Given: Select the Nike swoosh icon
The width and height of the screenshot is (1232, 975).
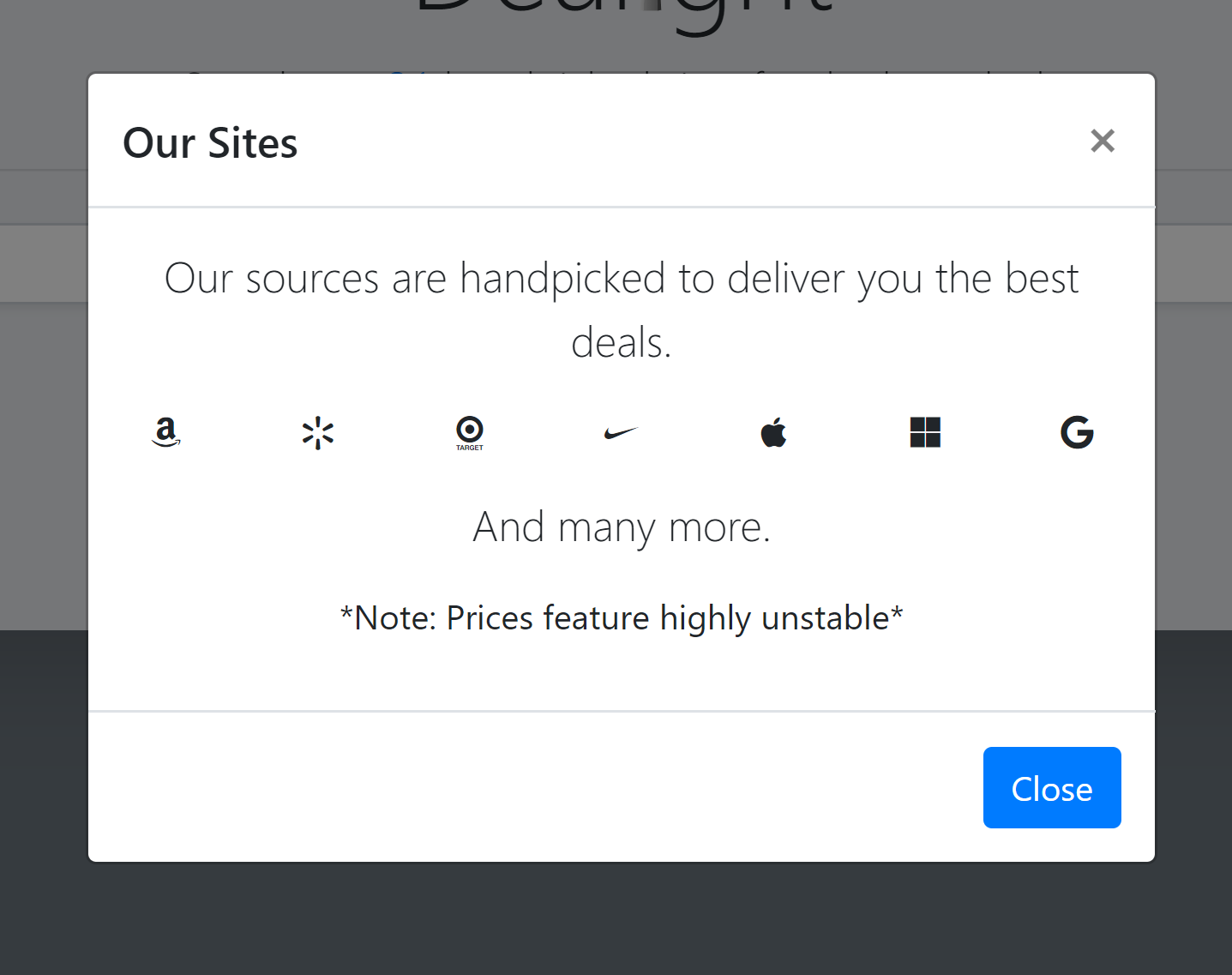Looking at the screenshot, I should [x=622, y=433].
